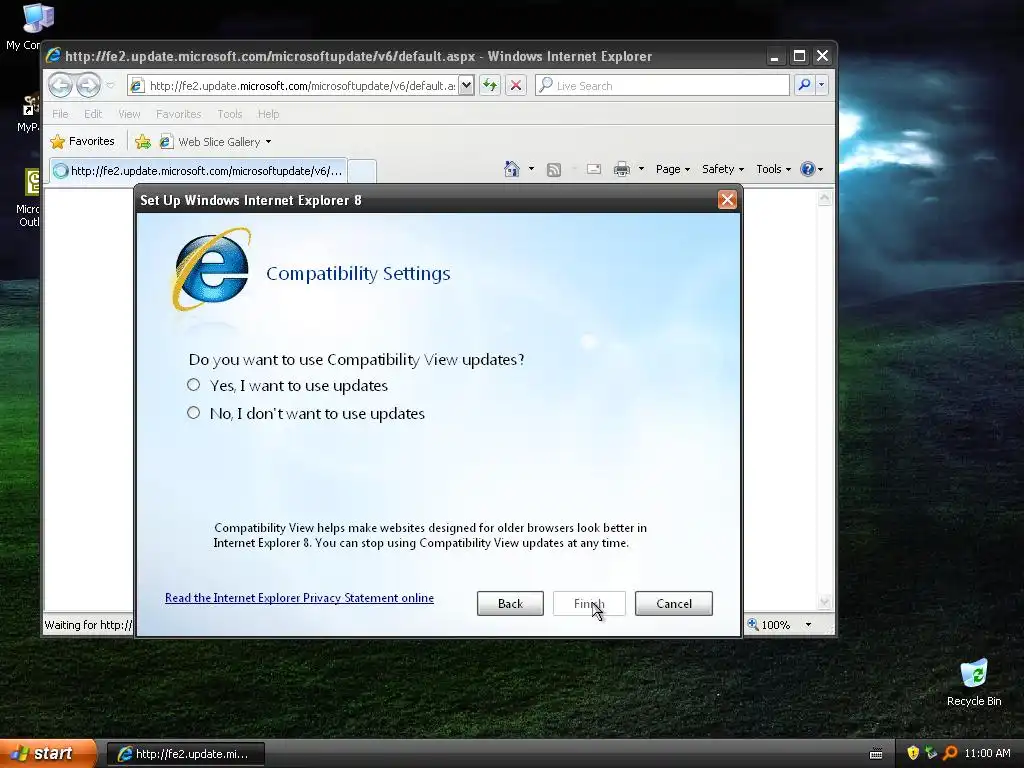
Task: Click the Print icon
Action: (x=622, y=169)
